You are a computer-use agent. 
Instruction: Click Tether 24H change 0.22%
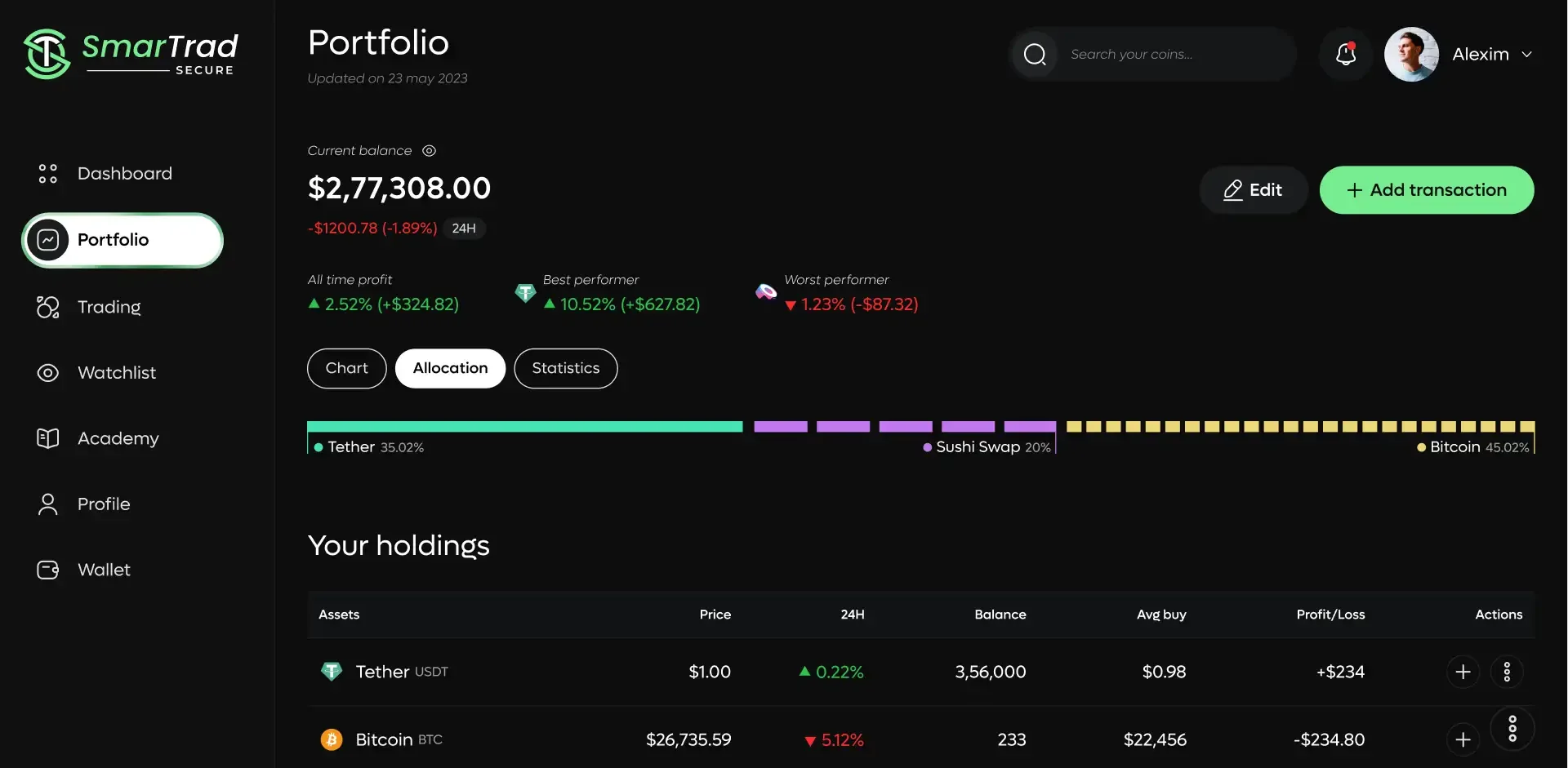click(x=831, y=672)
